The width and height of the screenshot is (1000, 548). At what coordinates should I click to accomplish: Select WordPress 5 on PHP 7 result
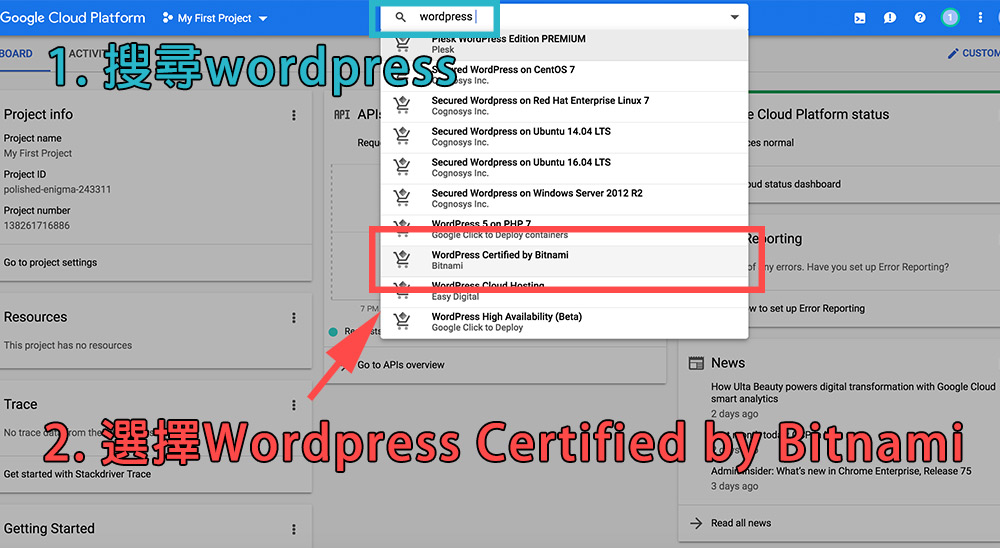coord(564,230)
